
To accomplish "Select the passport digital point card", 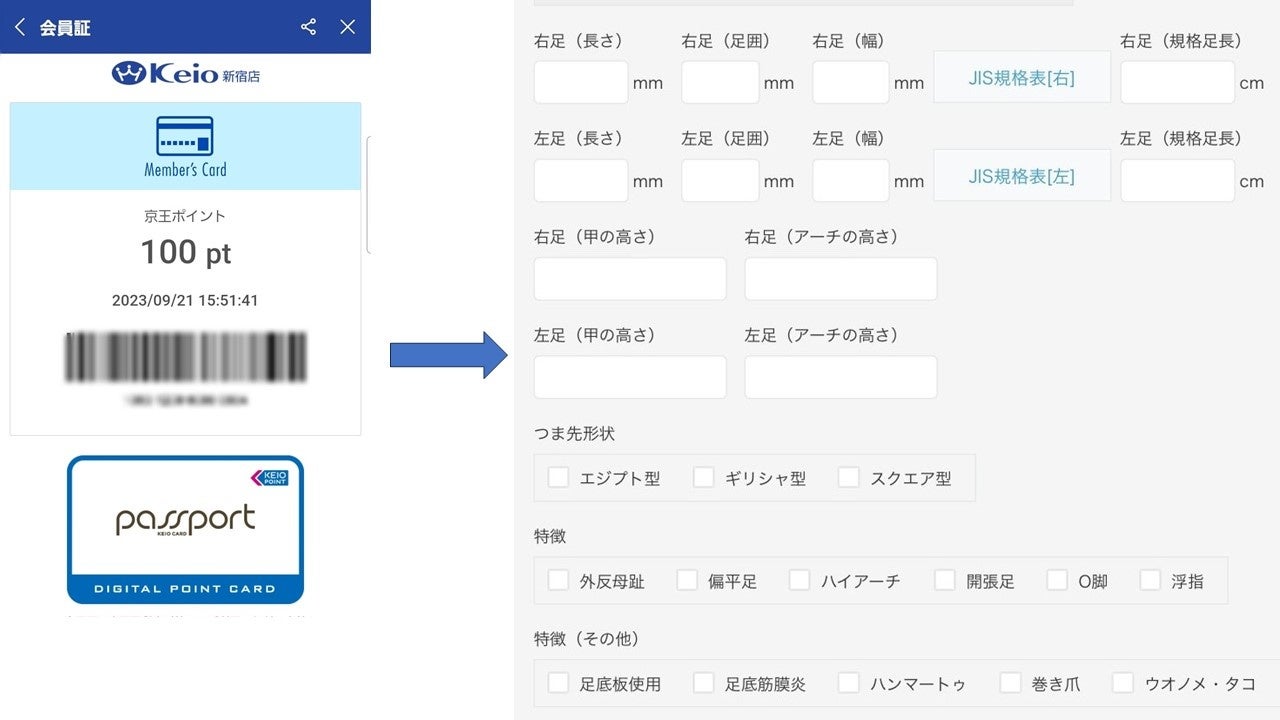I will [185, 528].
